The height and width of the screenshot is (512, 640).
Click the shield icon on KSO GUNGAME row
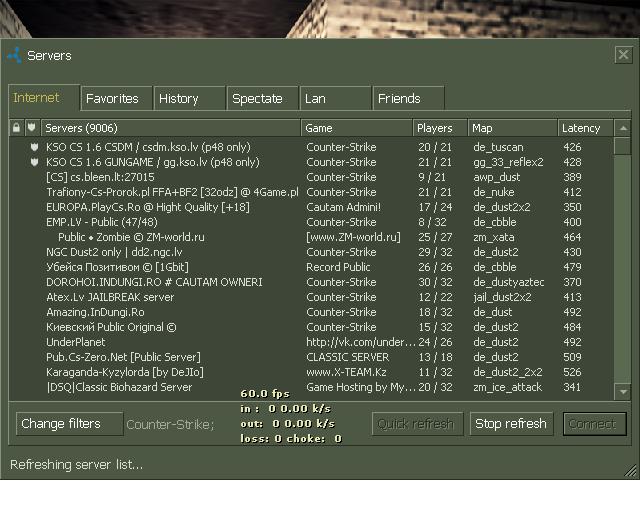coord(34,162)
